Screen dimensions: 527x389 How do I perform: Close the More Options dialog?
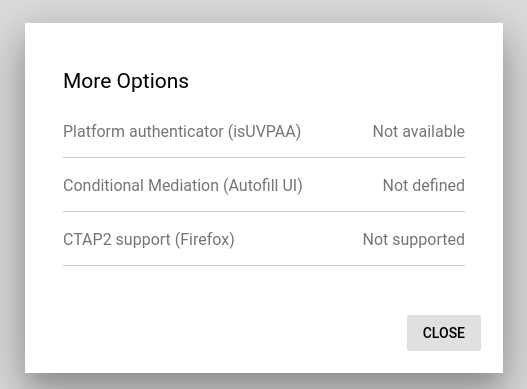(x=444, y=333)
